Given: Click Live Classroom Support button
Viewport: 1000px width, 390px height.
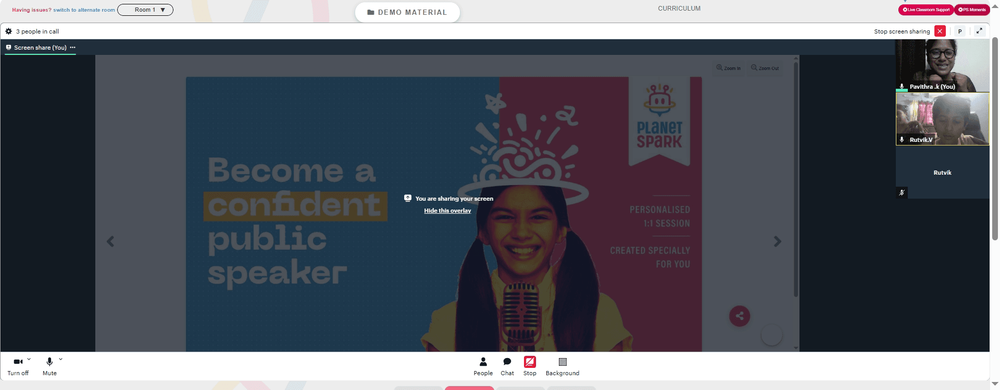Looking at the screenshot, I should 926,10.
